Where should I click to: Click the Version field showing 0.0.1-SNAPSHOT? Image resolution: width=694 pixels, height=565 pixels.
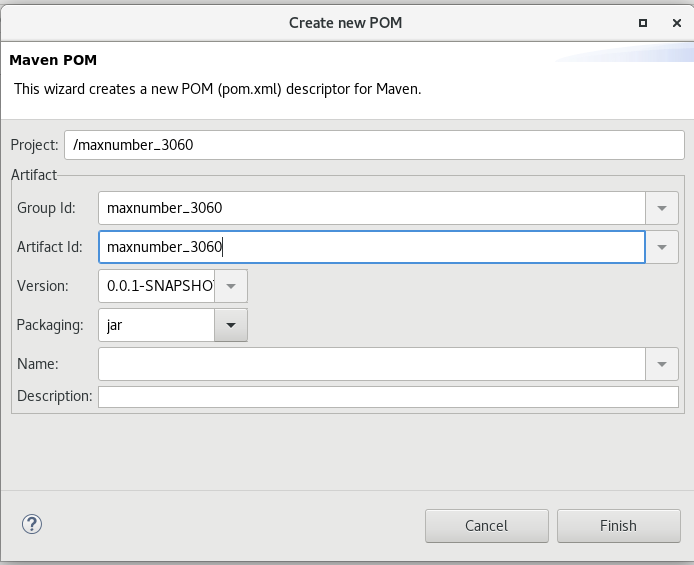click(157, 286)
